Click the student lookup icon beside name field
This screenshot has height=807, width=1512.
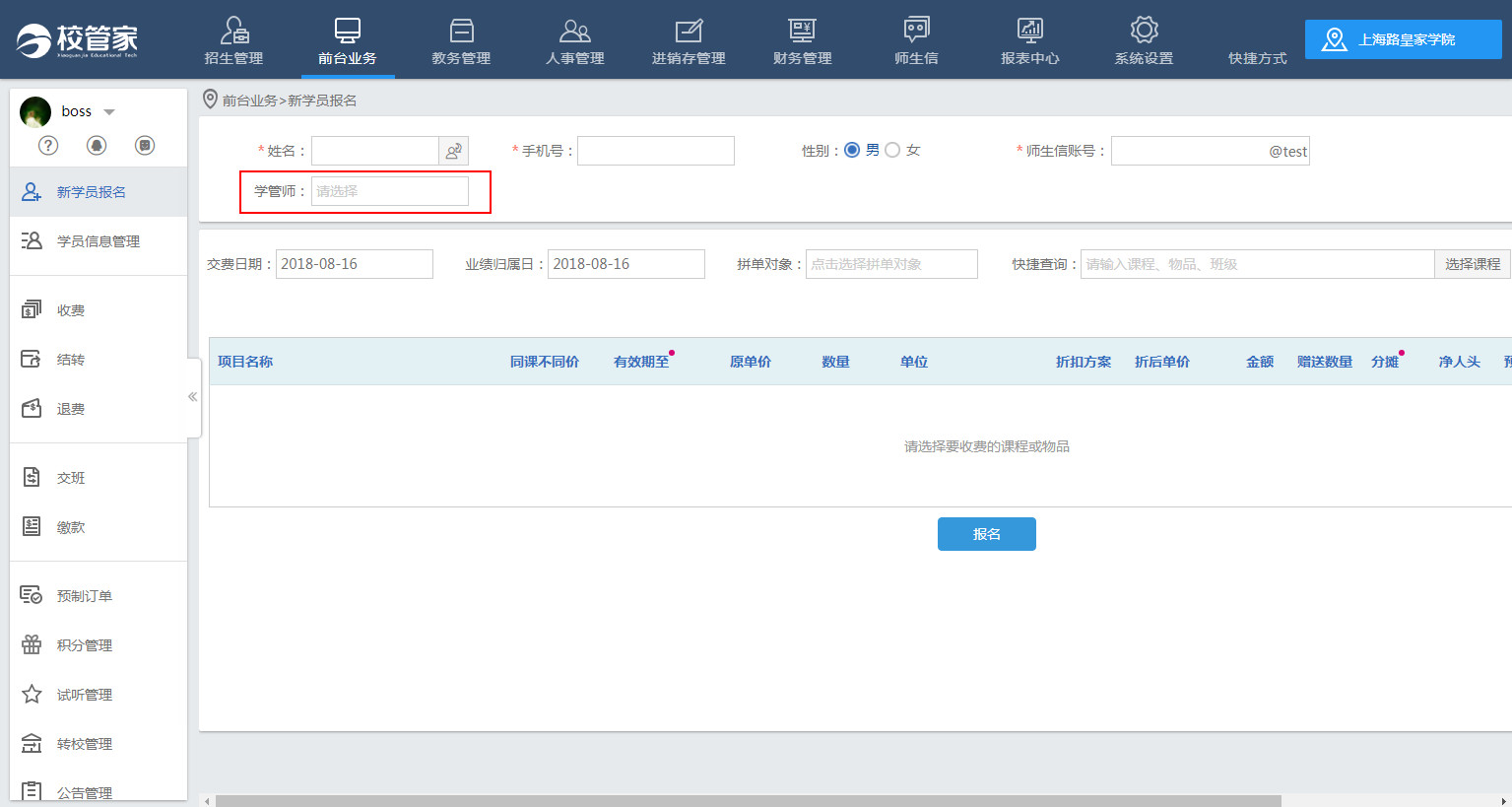click(453, 151)
